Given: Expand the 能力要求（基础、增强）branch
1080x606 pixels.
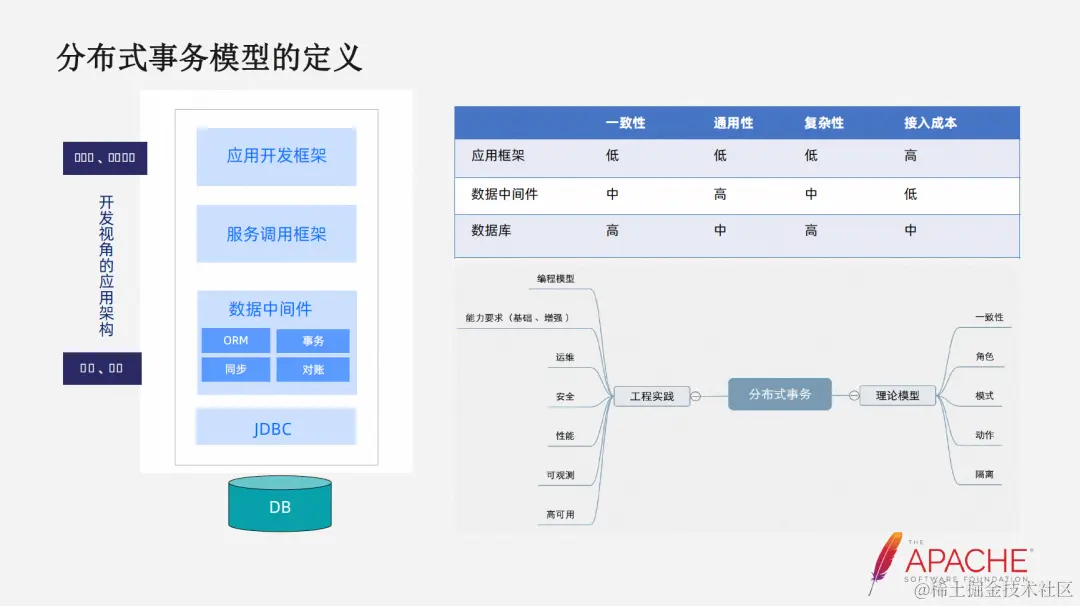Looking at the screenshot, I should pos(519,316).
